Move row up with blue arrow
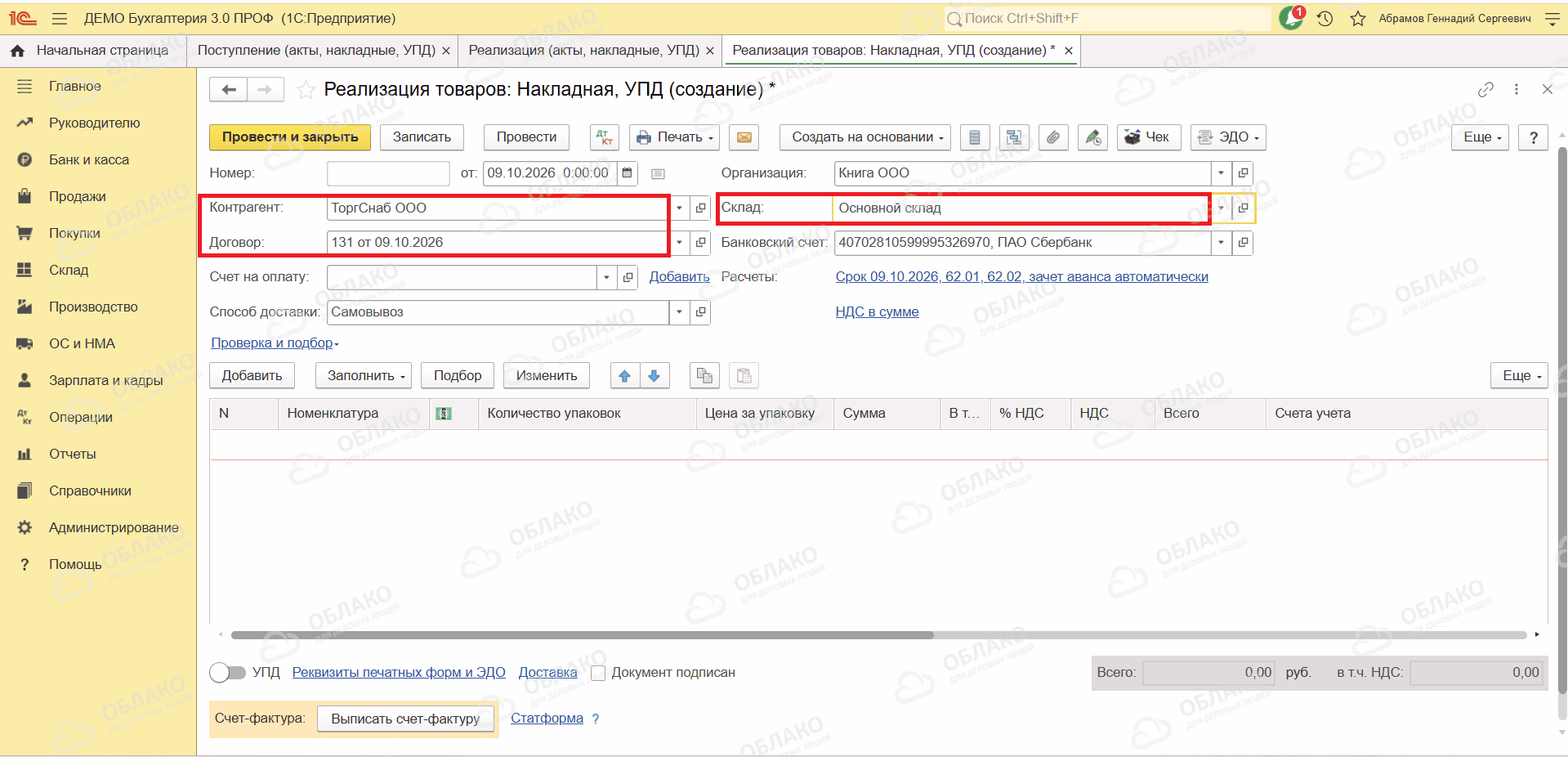This screenshot has width=1568, height=757. (x=625, y=376)
